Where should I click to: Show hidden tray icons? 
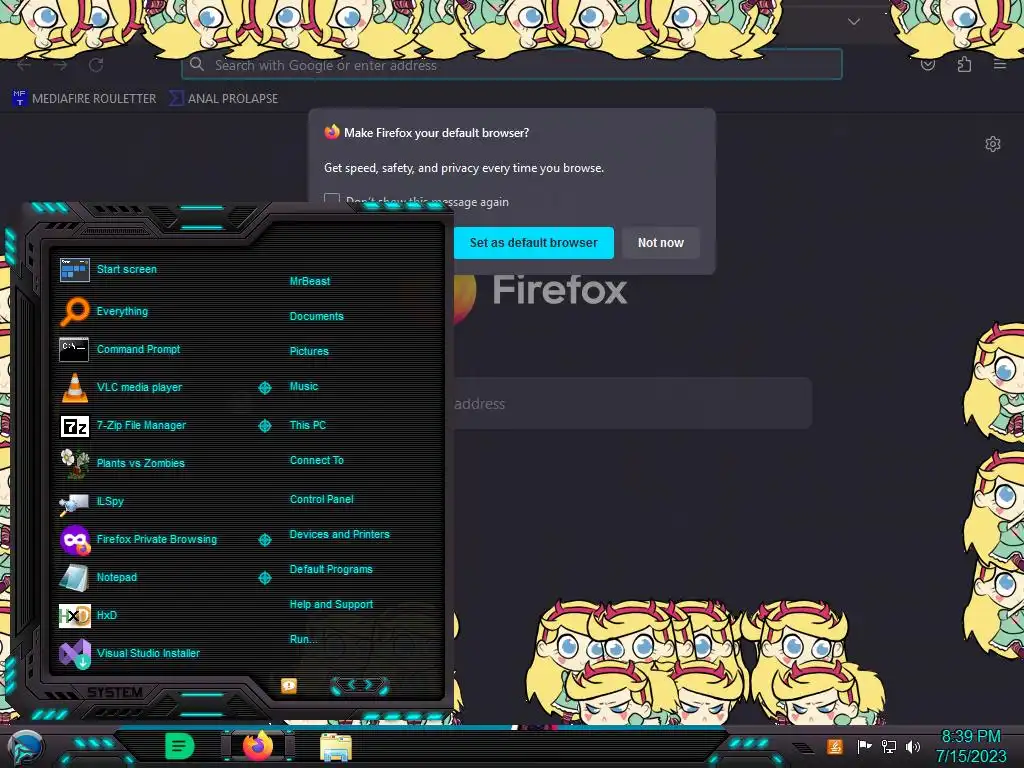point(804,747)
